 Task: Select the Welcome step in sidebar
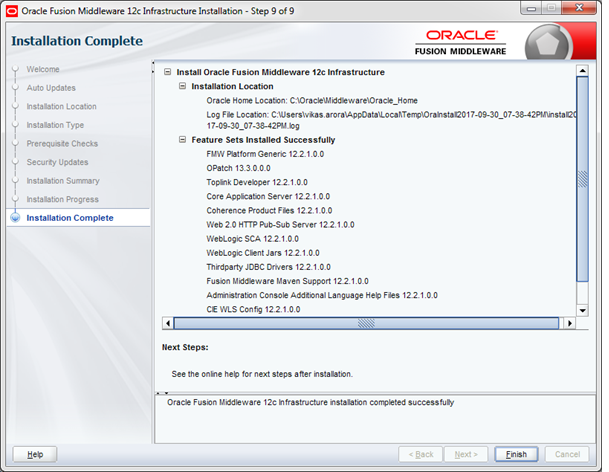(x=43, y=69)
